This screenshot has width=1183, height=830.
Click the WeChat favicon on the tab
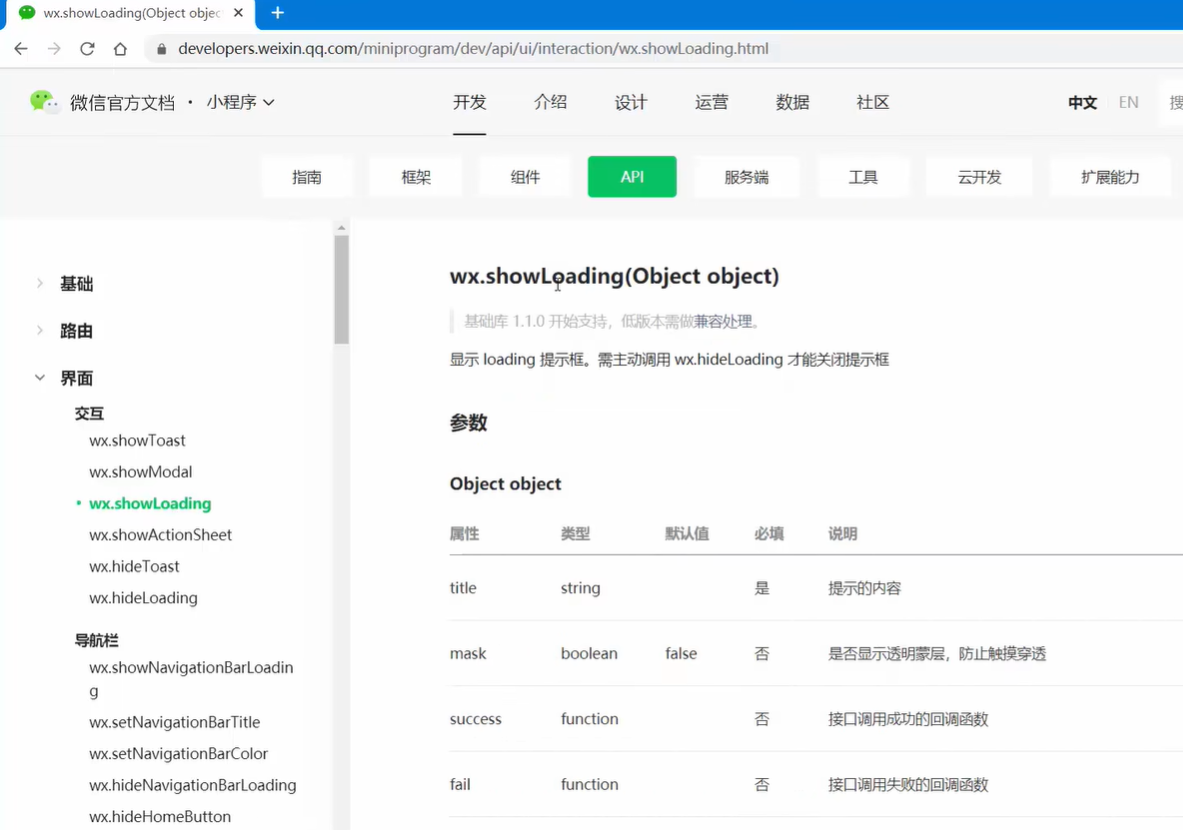26,13
